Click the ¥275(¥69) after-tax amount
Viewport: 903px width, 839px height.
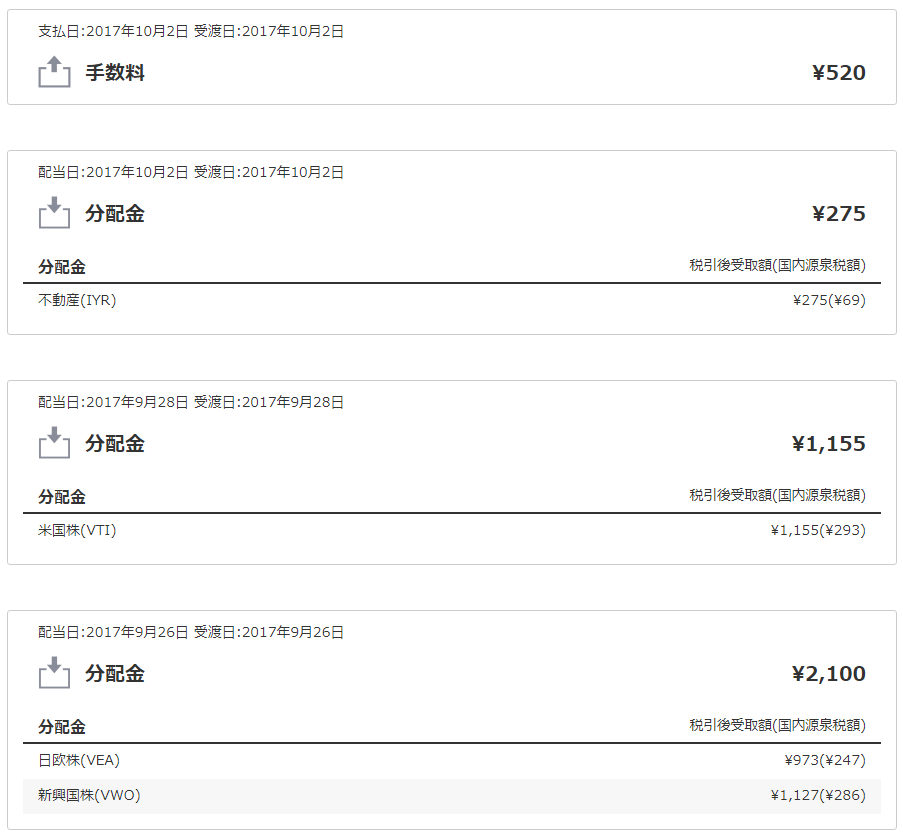click(829, 300)
